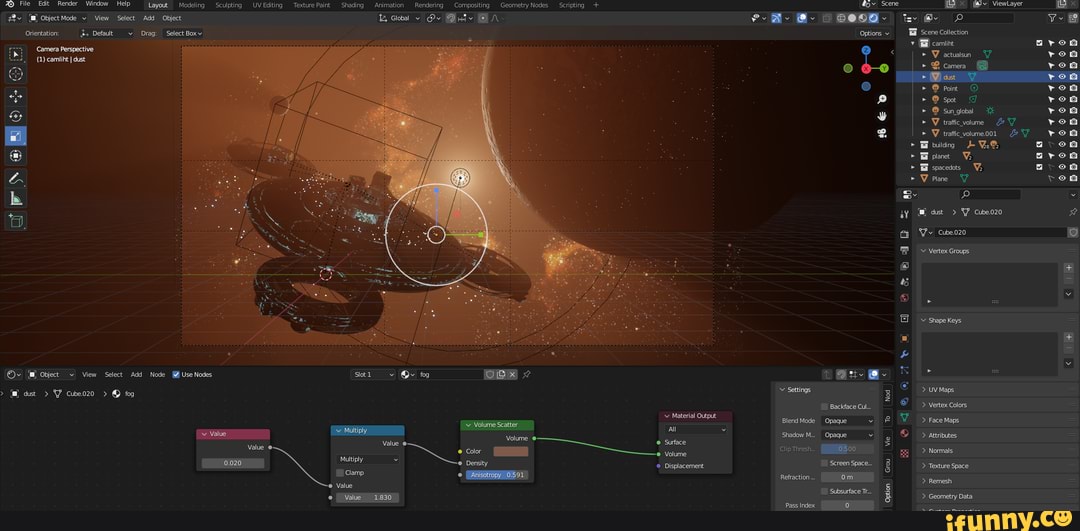The width and height of the screenshot is (1080, 531).
Task: Click the zoom magnifier icon in viewport
Action: [882, 99]
